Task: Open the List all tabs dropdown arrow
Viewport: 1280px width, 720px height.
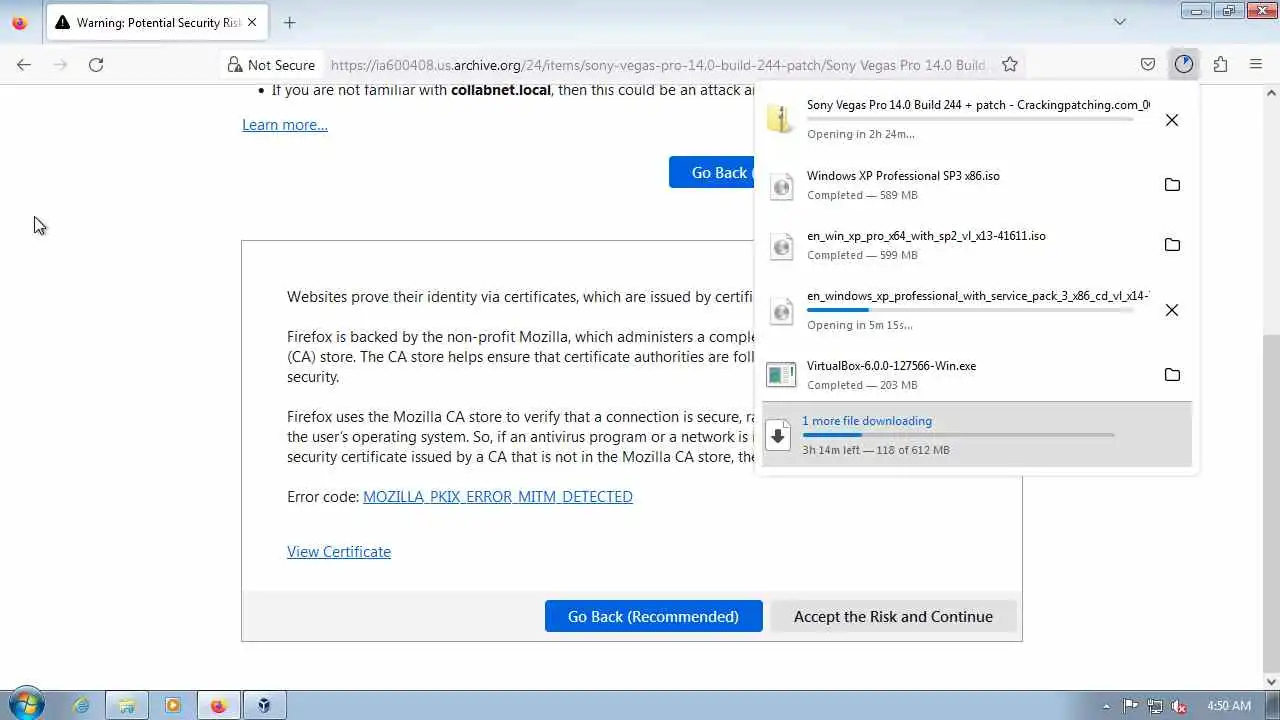Action: [1120, 22]
